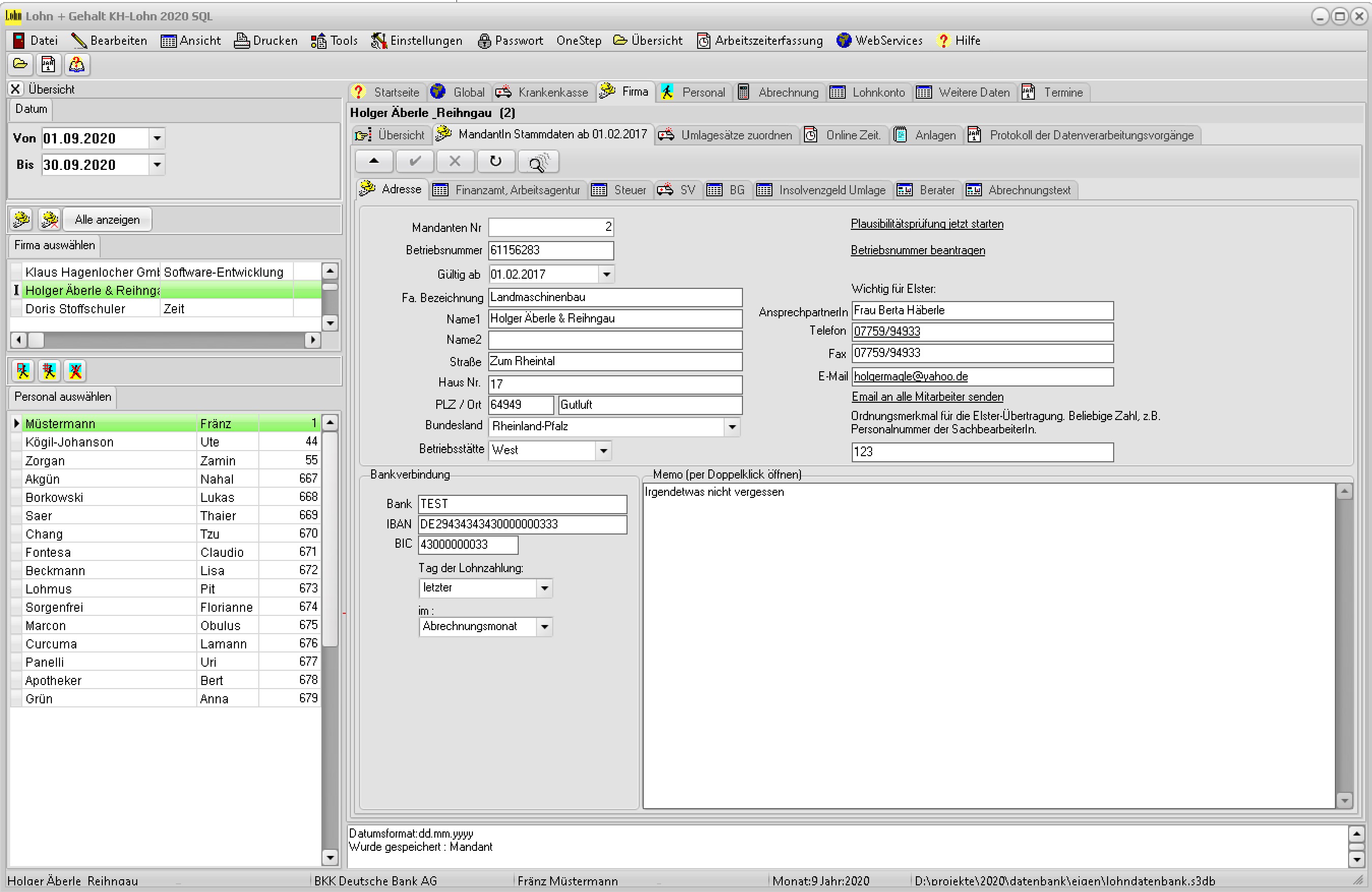Click the delete company icon beside Alle anzeigen
1372x892 pixels.
pos(49,219)
